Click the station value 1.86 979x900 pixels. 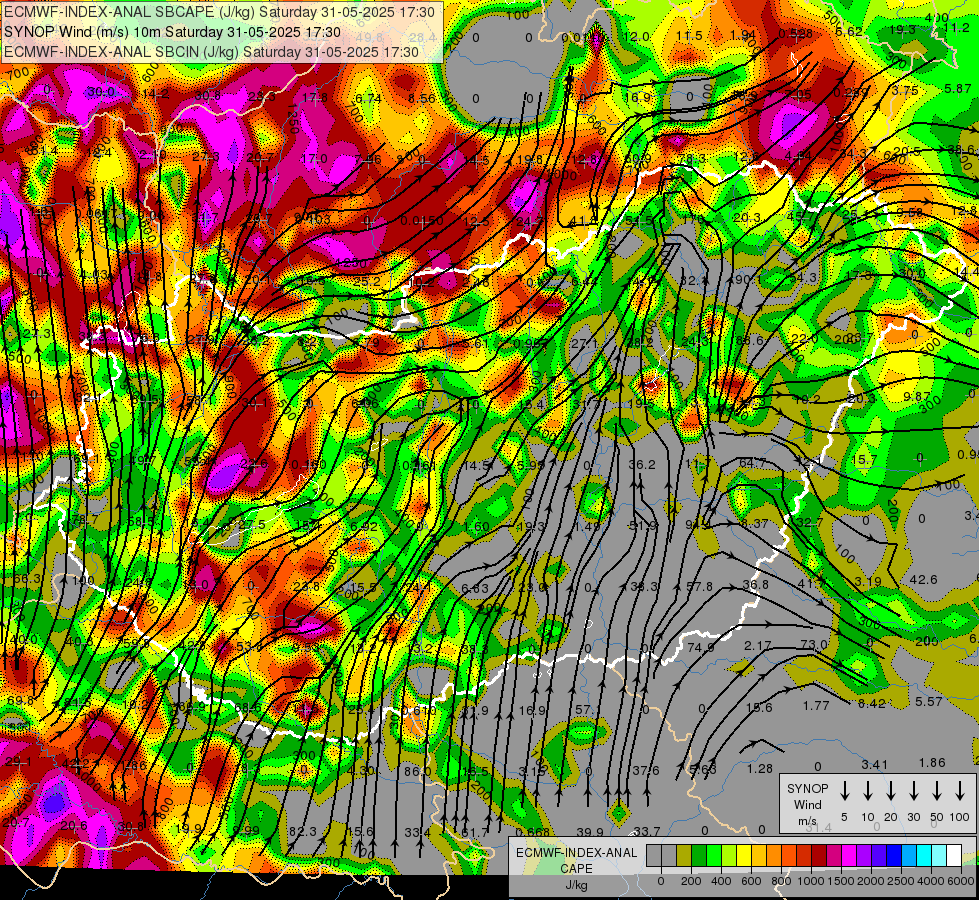932,763
